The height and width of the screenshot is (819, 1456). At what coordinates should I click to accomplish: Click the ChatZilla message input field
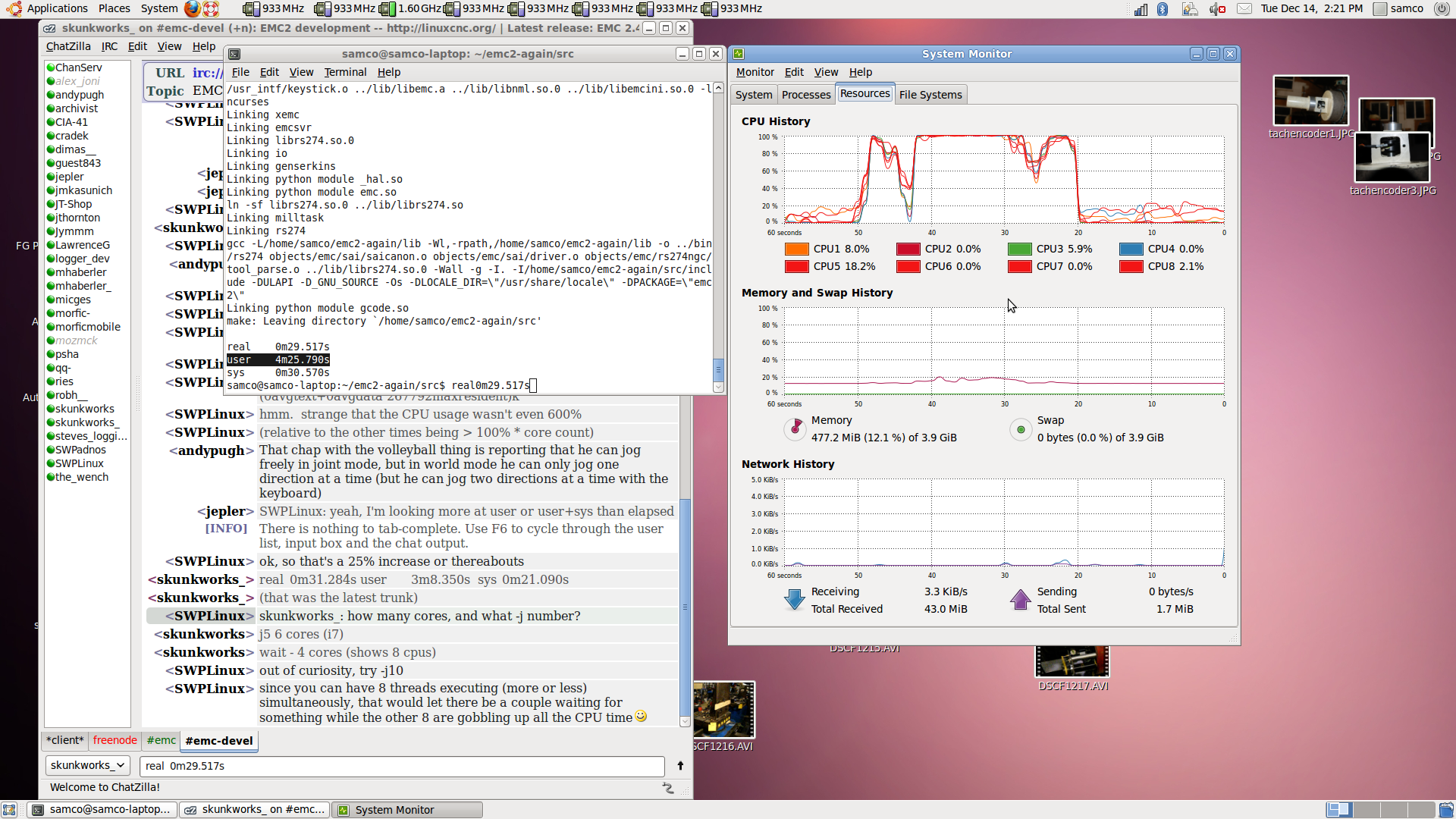point(401,766)
